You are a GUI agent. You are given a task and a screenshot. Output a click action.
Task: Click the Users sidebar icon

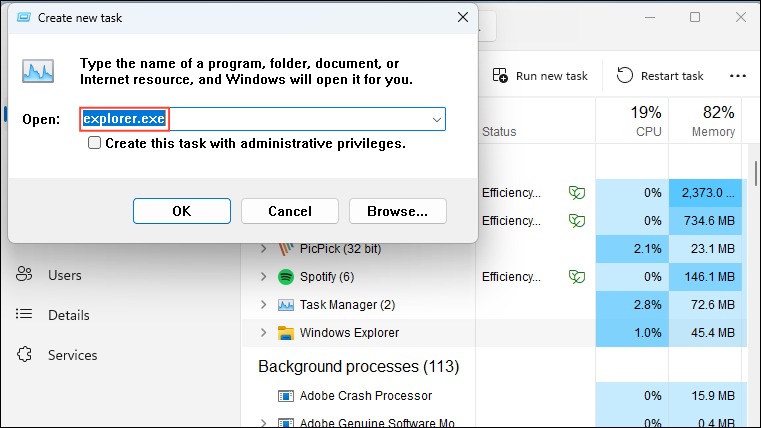24,274
